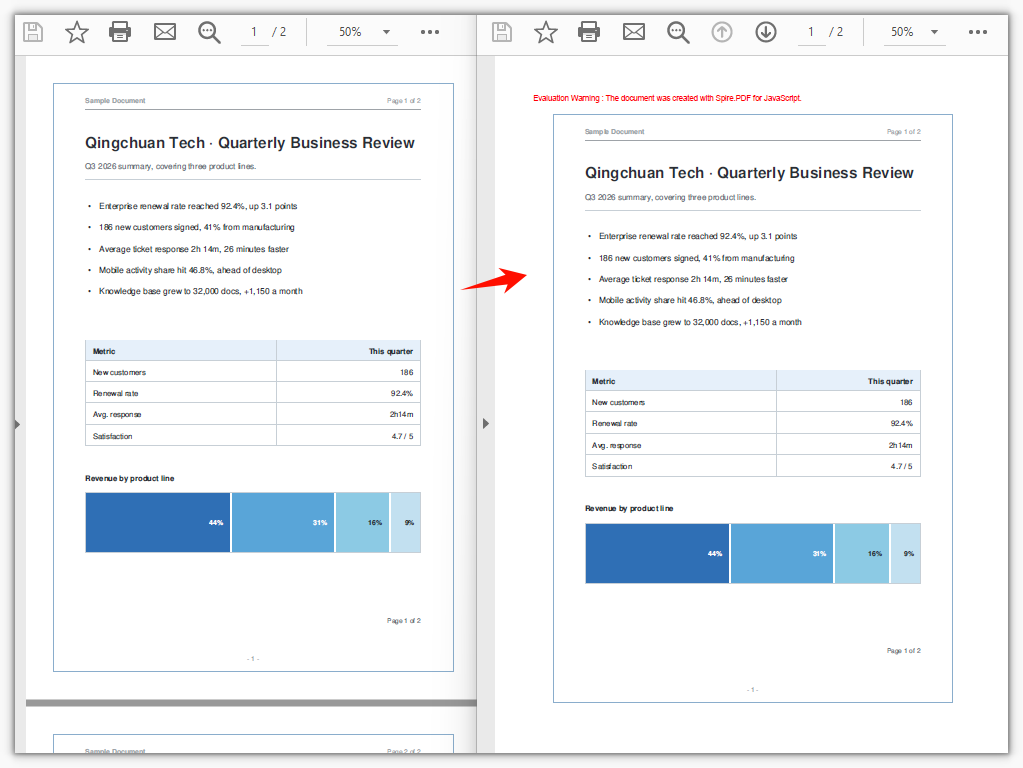
Task: Bookmark with the star icon in right viewer
Action: [x=546, y=32]
